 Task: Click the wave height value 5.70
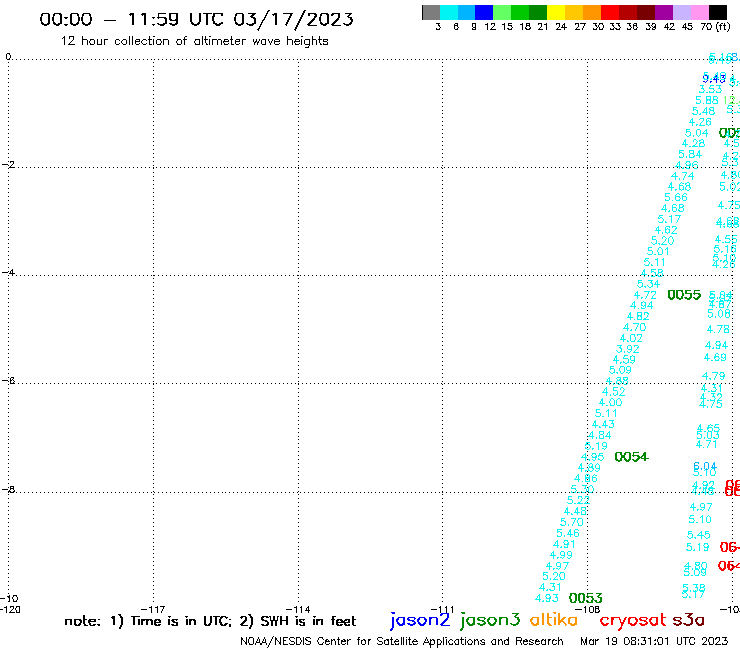[572, 522]
